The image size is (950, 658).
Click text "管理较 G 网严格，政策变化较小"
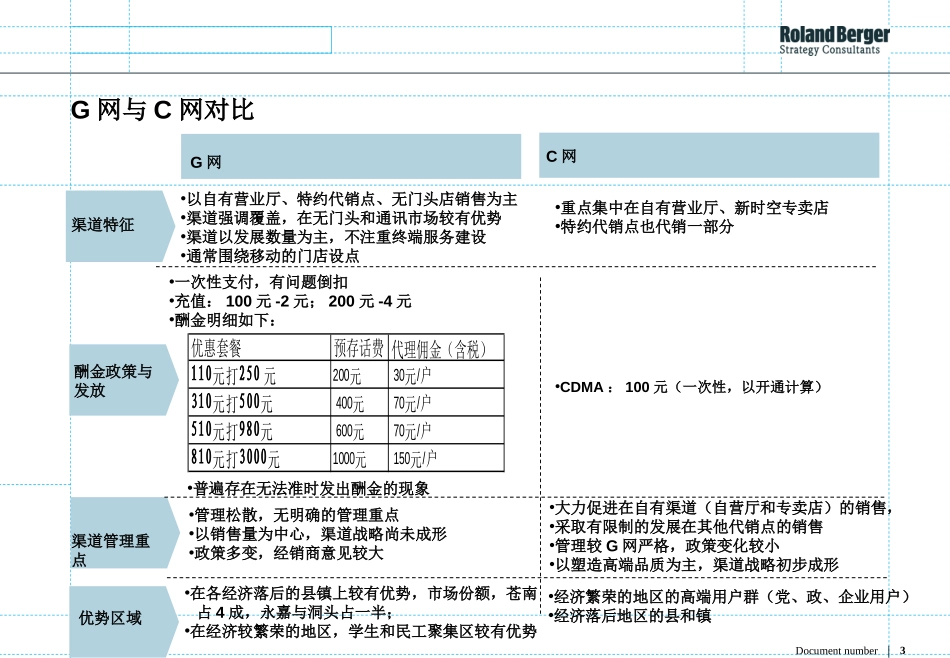[667, 546]
